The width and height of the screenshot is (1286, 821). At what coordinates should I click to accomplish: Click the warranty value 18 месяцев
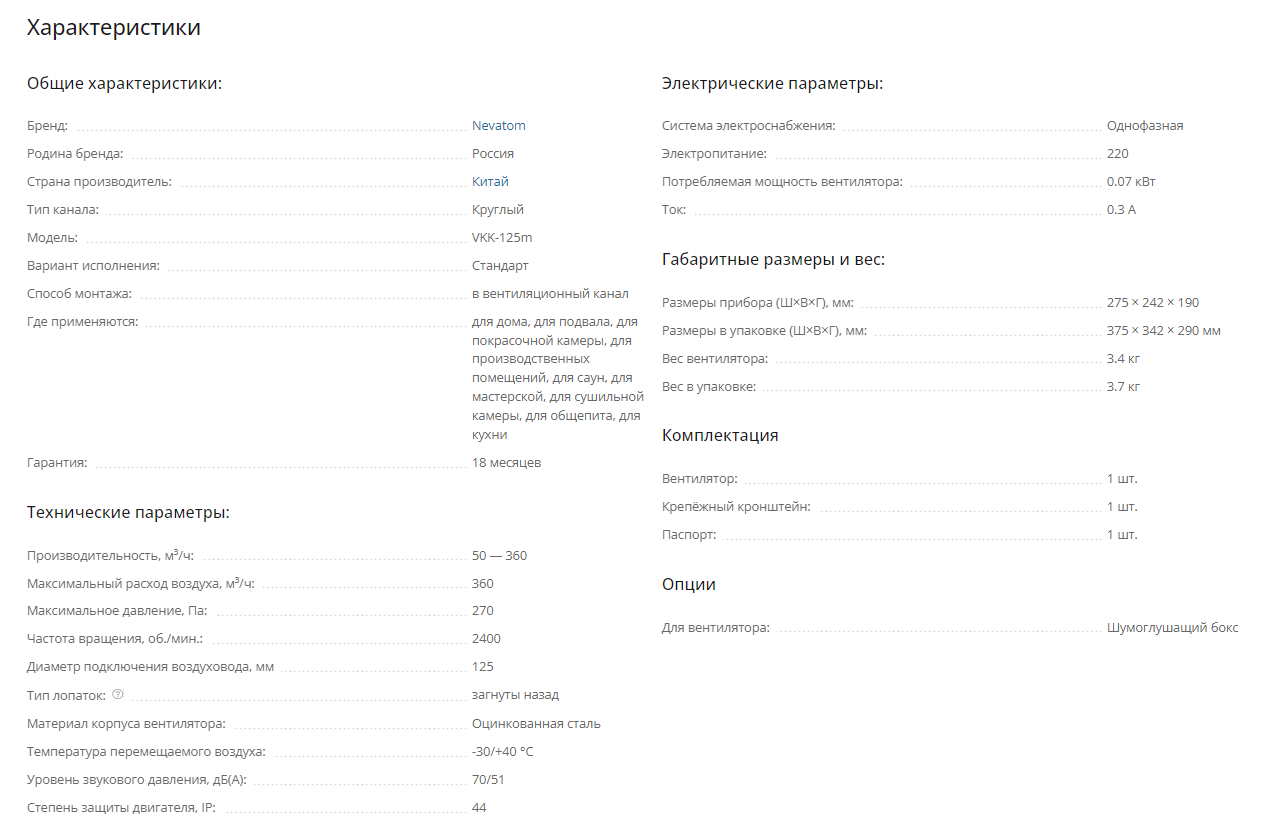click(x=506, y=463)
